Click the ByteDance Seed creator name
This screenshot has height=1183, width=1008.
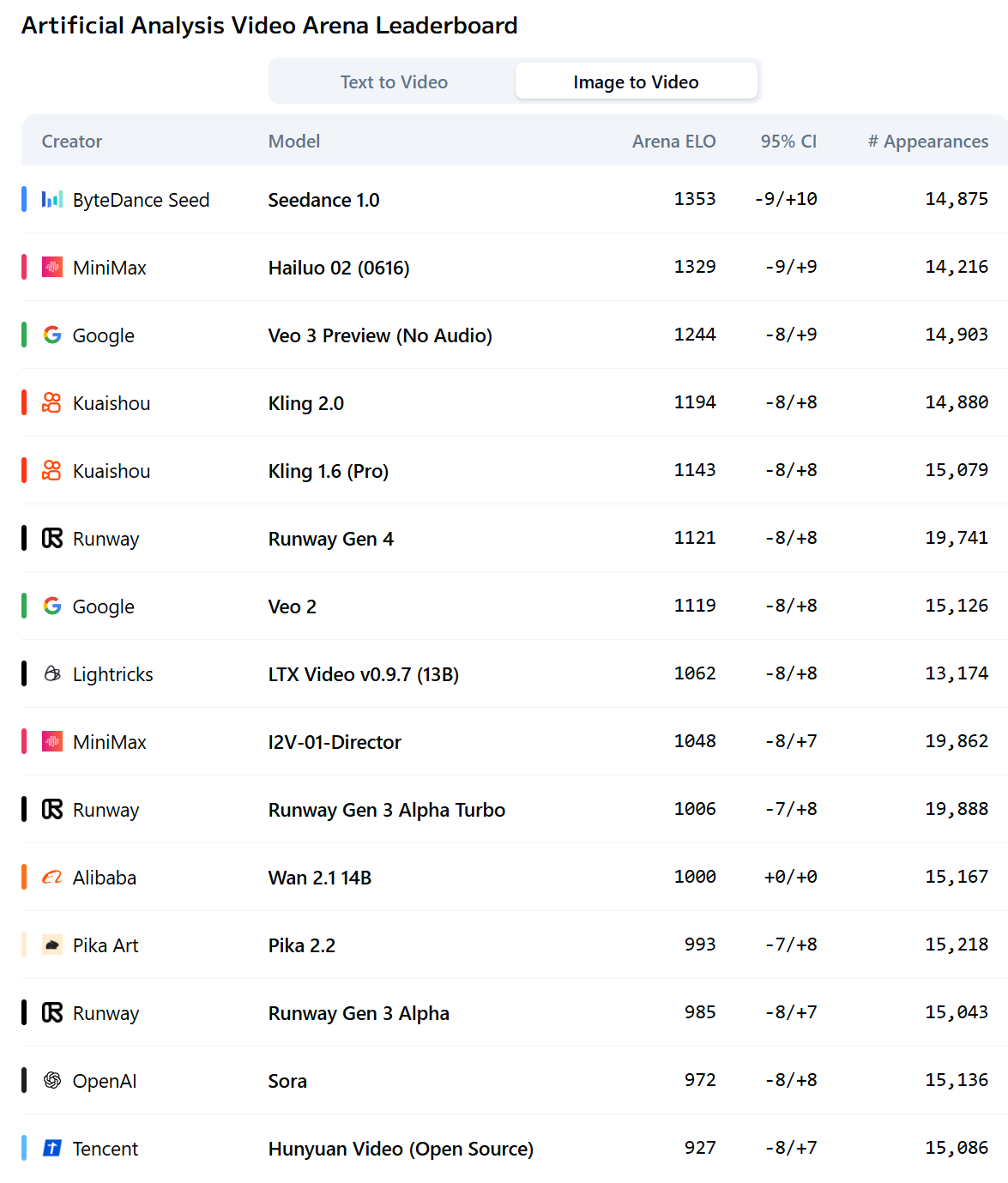(x=142, y=200)
